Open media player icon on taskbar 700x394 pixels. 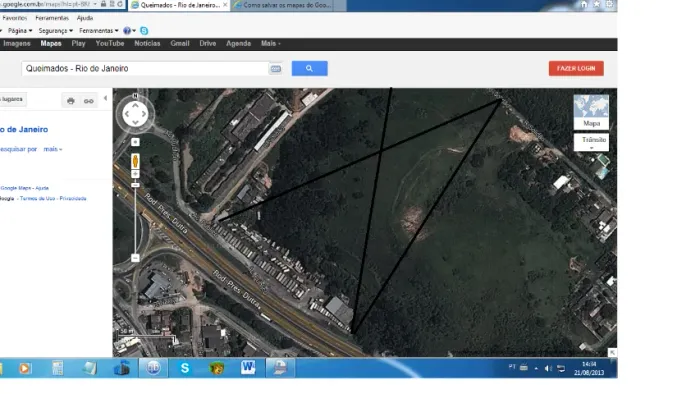click(x=25, y=368)
